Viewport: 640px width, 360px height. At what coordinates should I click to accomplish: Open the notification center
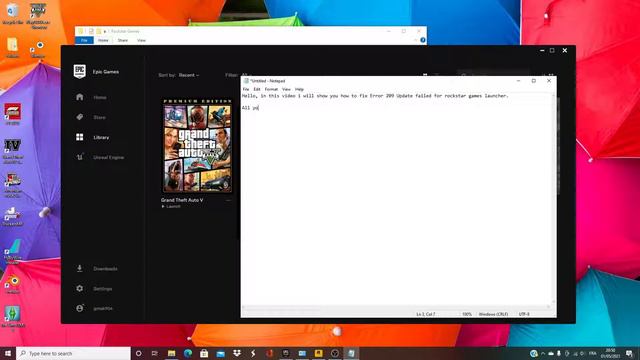630,353
